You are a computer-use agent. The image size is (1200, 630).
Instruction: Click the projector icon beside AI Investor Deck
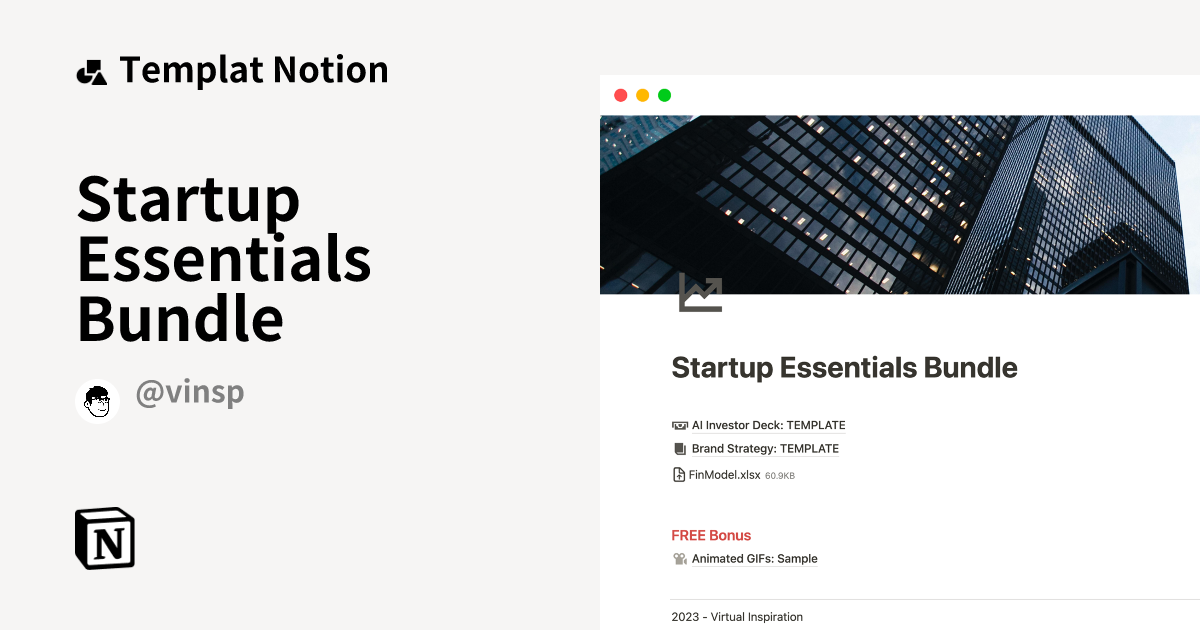coord(680,424)
